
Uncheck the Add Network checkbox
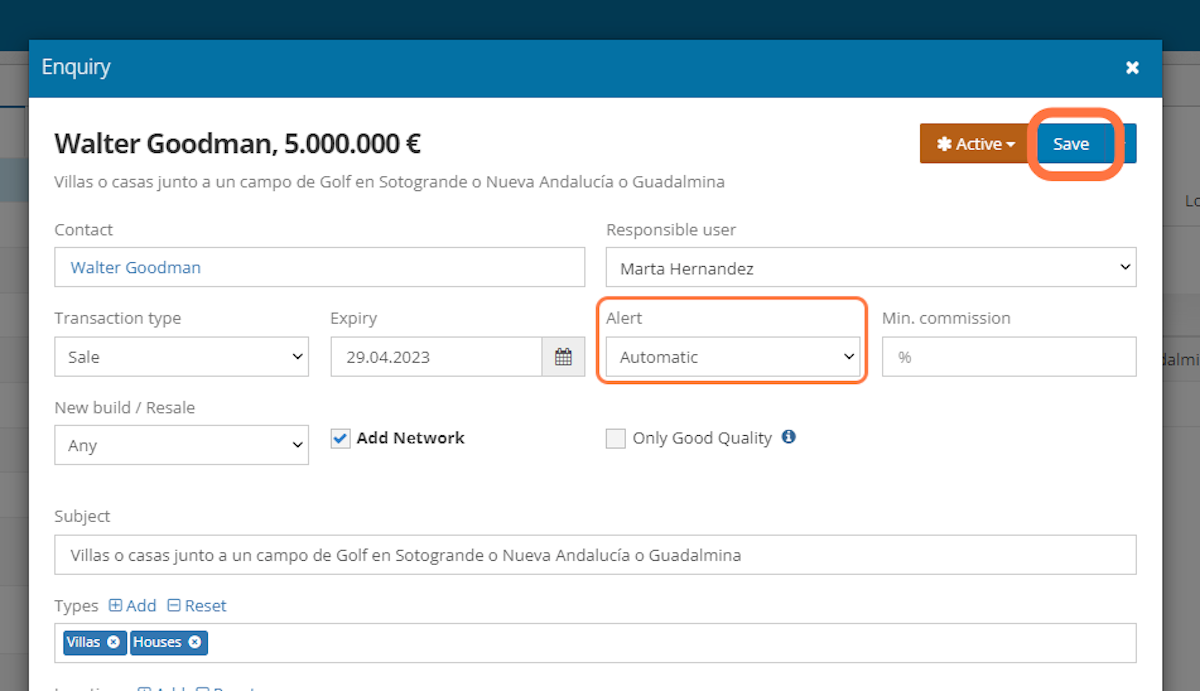(x=341, y=437)
